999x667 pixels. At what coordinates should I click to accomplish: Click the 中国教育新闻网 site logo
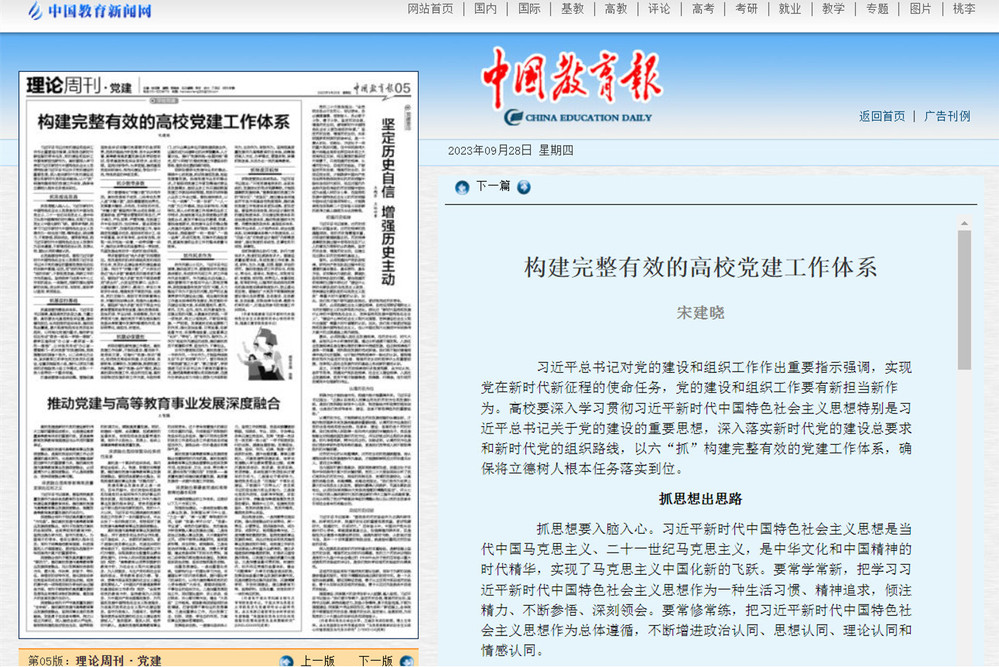point(90,12)
